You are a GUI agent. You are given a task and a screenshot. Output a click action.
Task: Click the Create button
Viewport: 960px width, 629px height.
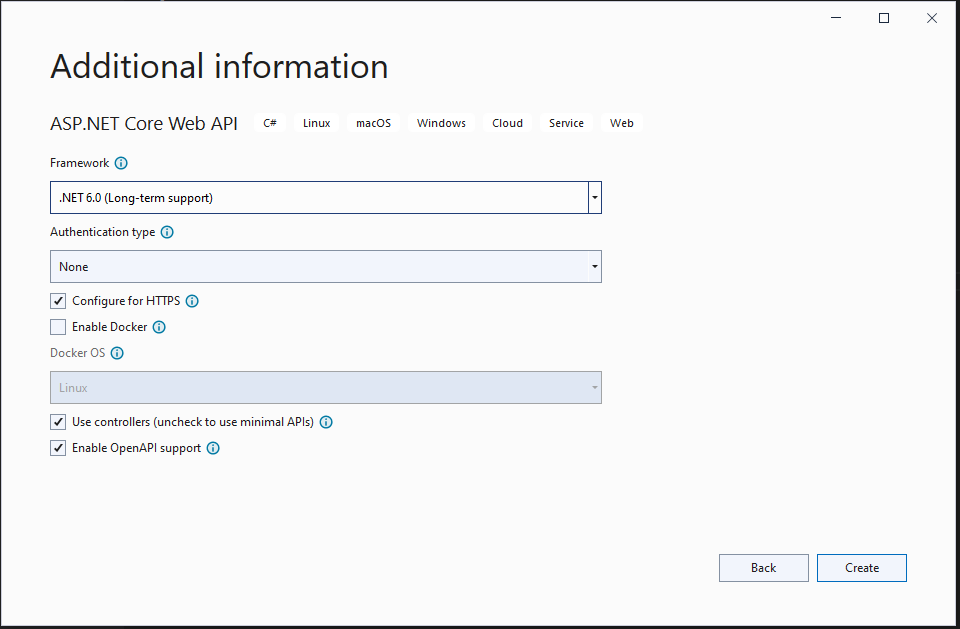(x=861, y=568)
